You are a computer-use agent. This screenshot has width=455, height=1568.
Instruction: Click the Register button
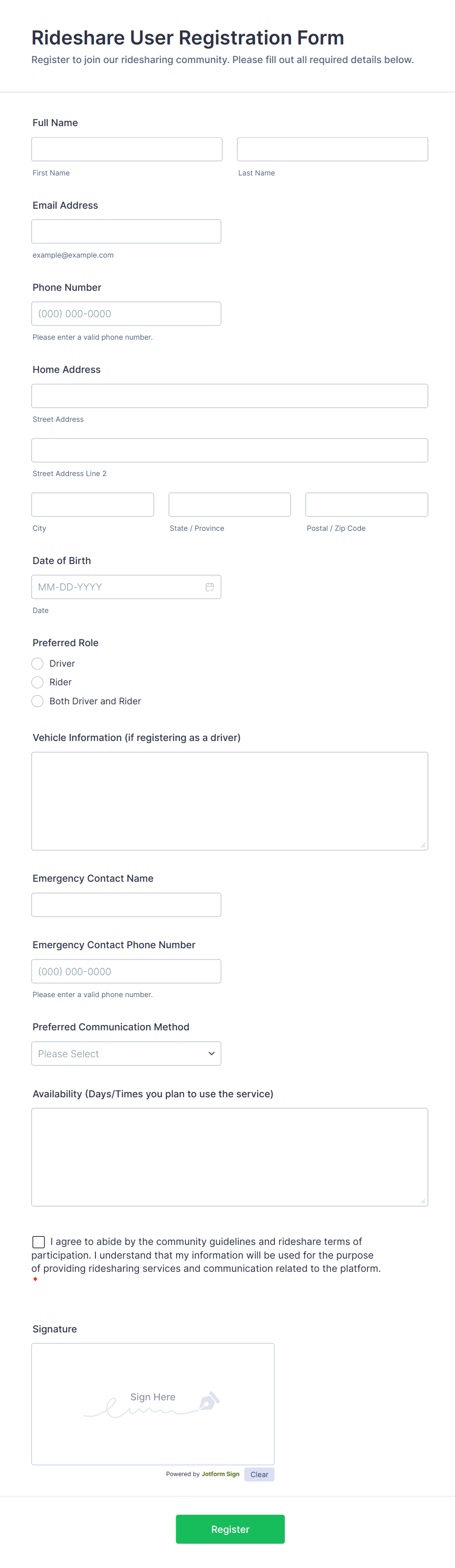pos(230,1529)
